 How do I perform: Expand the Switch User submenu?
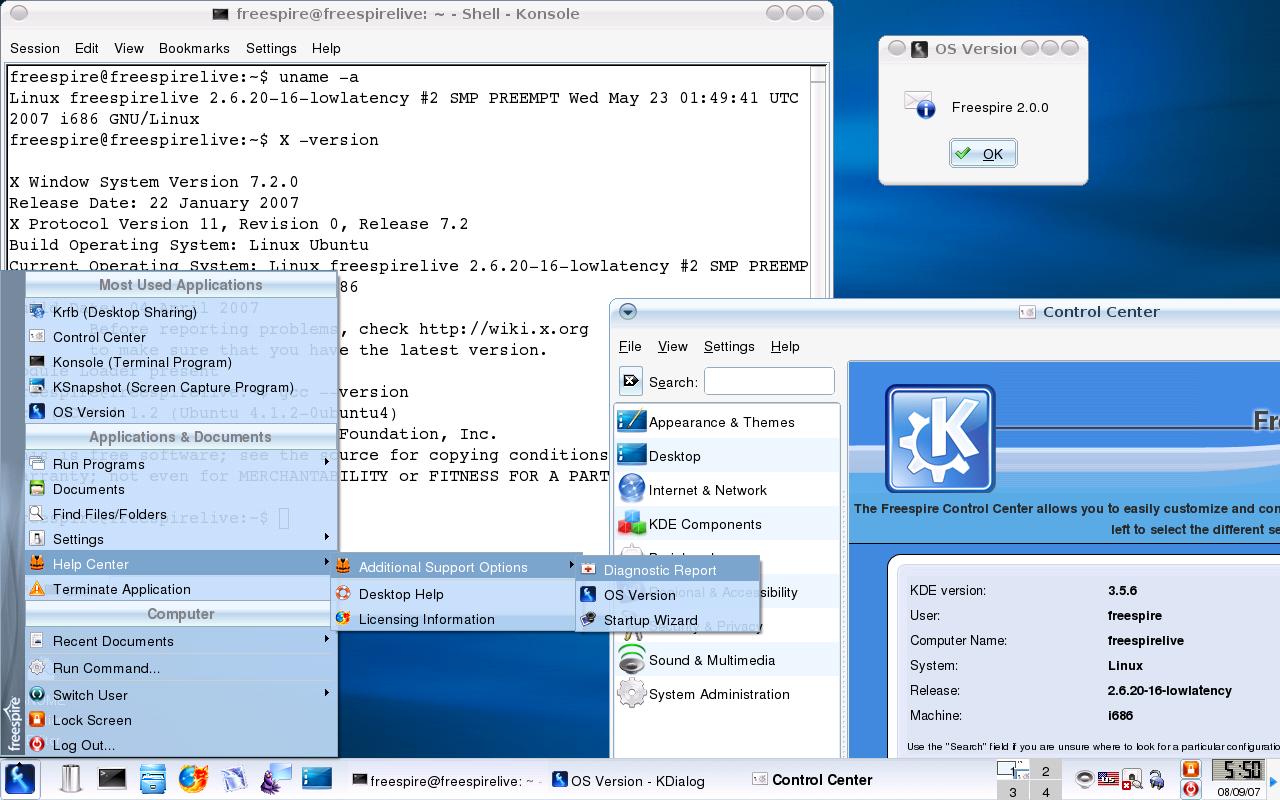(x=181, y=695)
